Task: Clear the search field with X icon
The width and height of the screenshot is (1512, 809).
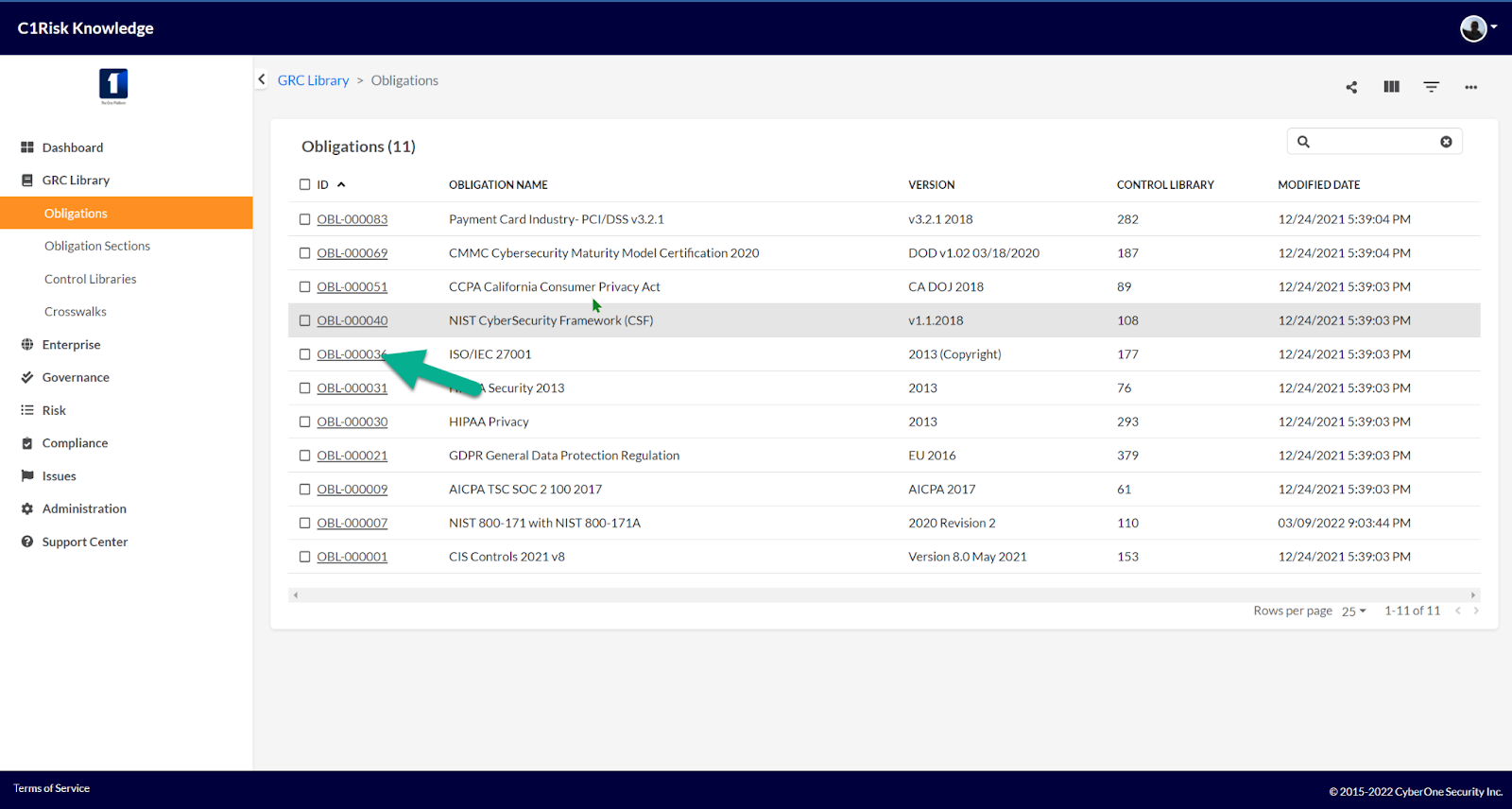Action: (1446, 142)
